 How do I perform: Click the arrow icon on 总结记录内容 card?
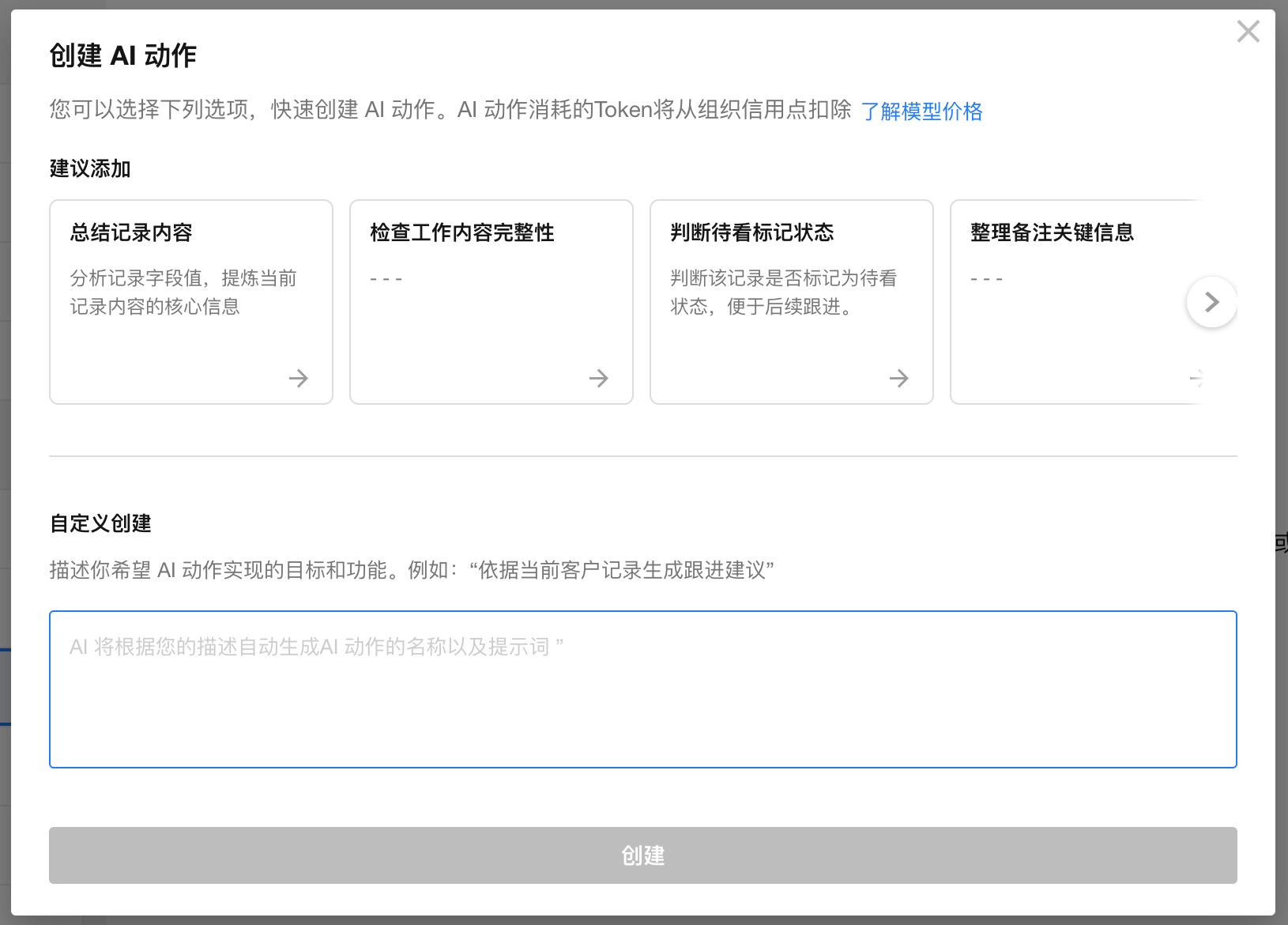pyautogui.click(x=298, y=379)
